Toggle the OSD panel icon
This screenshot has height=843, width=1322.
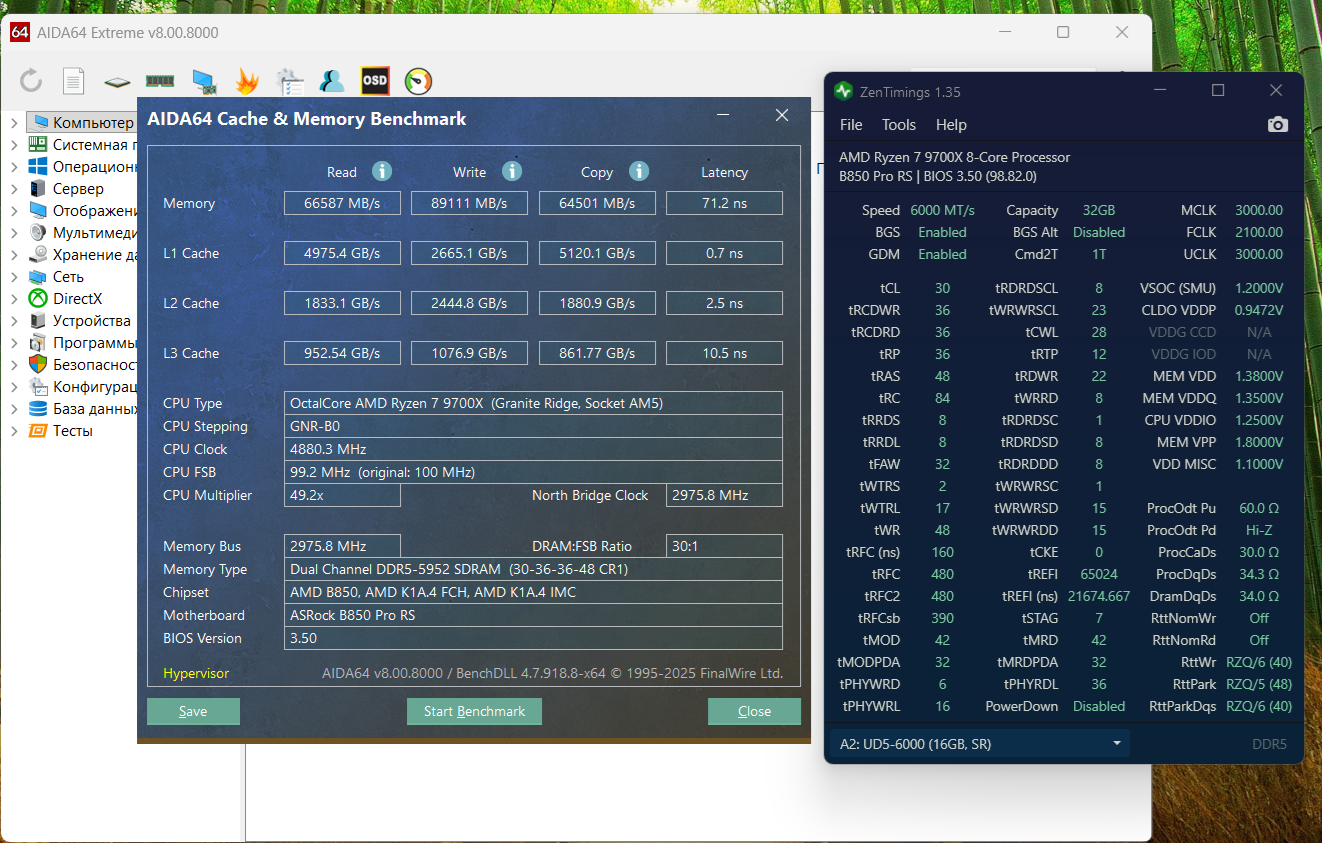coord(375,80)
